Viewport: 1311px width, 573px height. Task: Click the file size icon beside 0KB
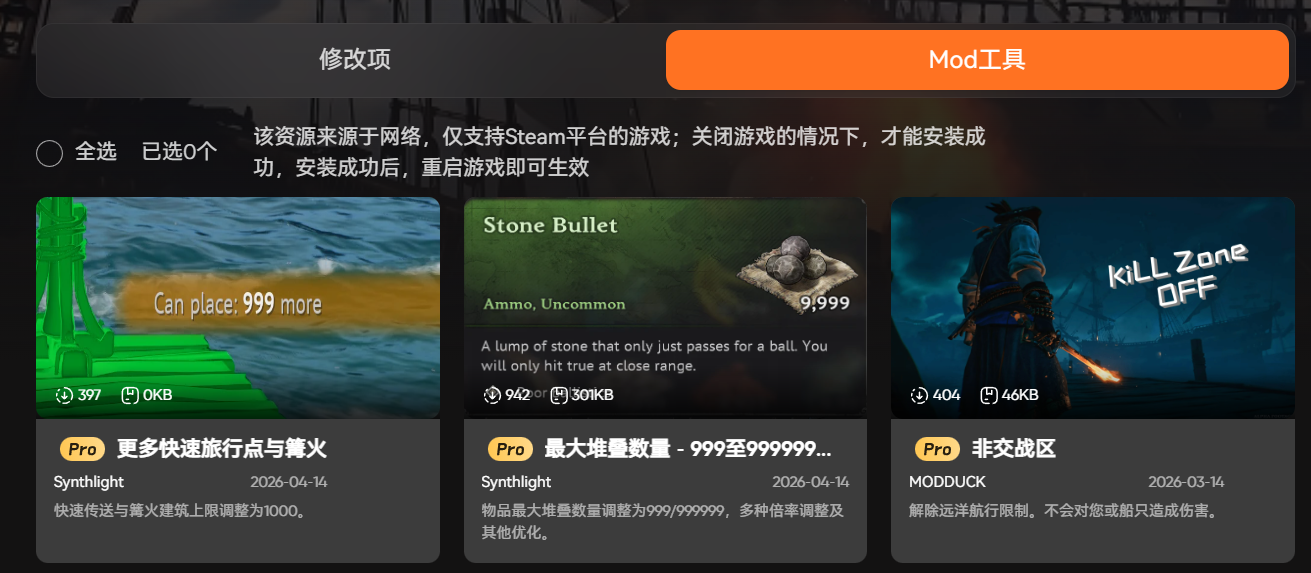(129, 395)
